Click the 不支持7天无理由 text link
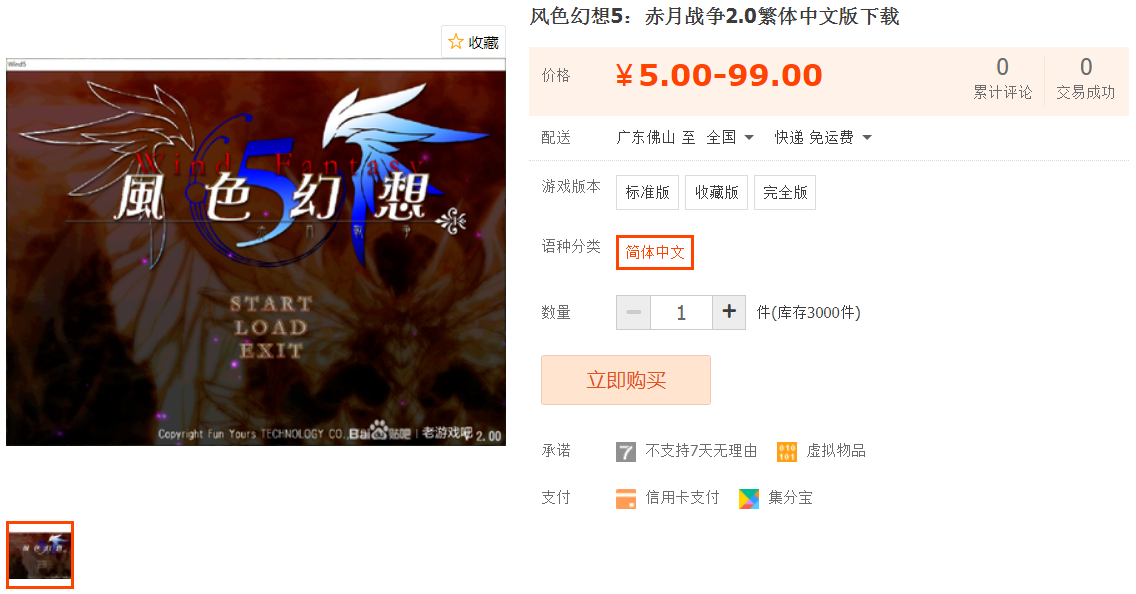This screenshot has height=594, width=1136. pos(701,451)
